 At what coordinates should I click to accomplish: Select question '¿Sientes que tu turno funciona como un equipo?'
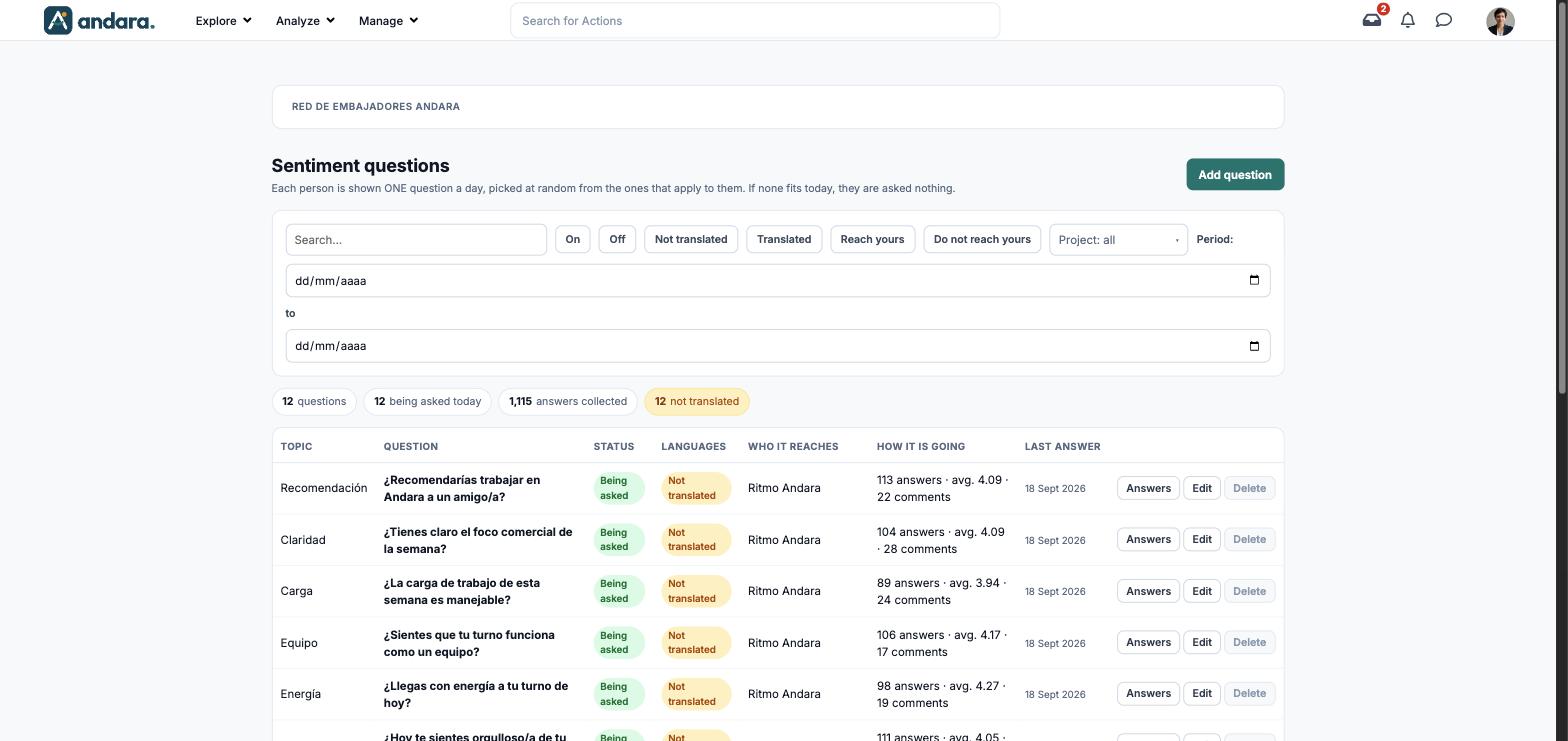pos(469,643)
